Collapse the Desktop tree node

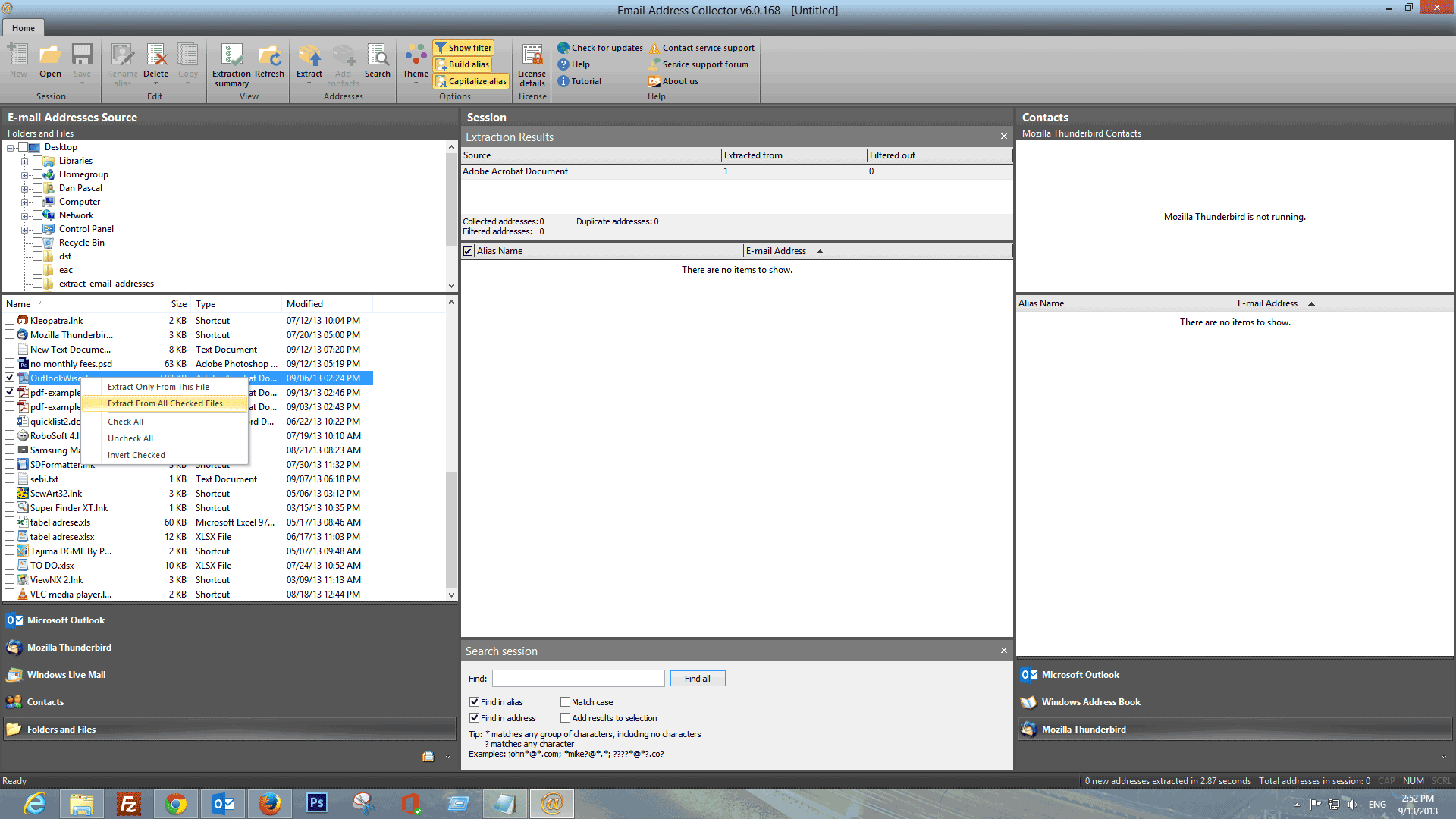pos(11,148)
